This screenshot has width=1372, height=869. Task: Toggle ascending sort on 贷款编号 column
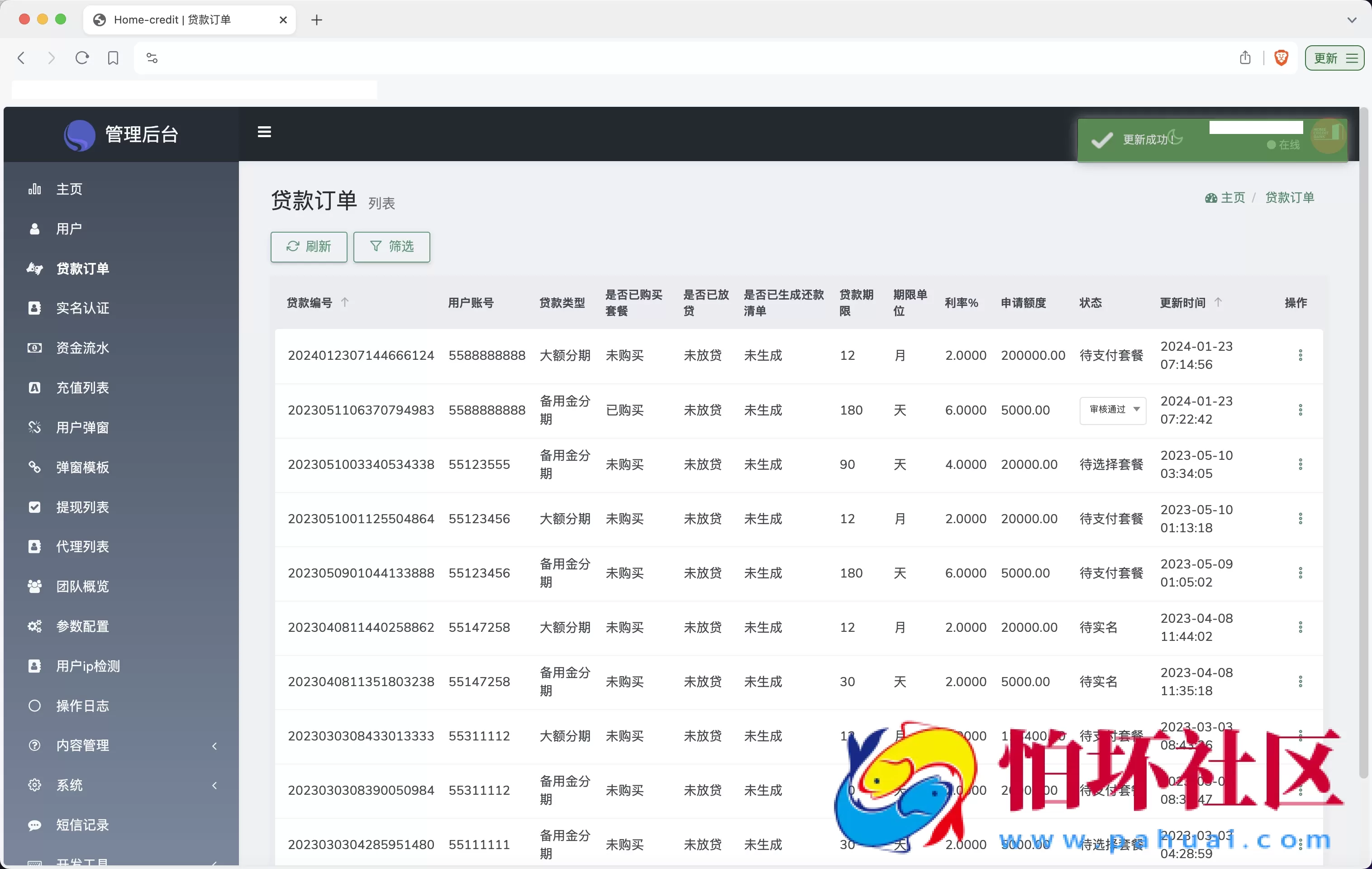coord(345,302)
